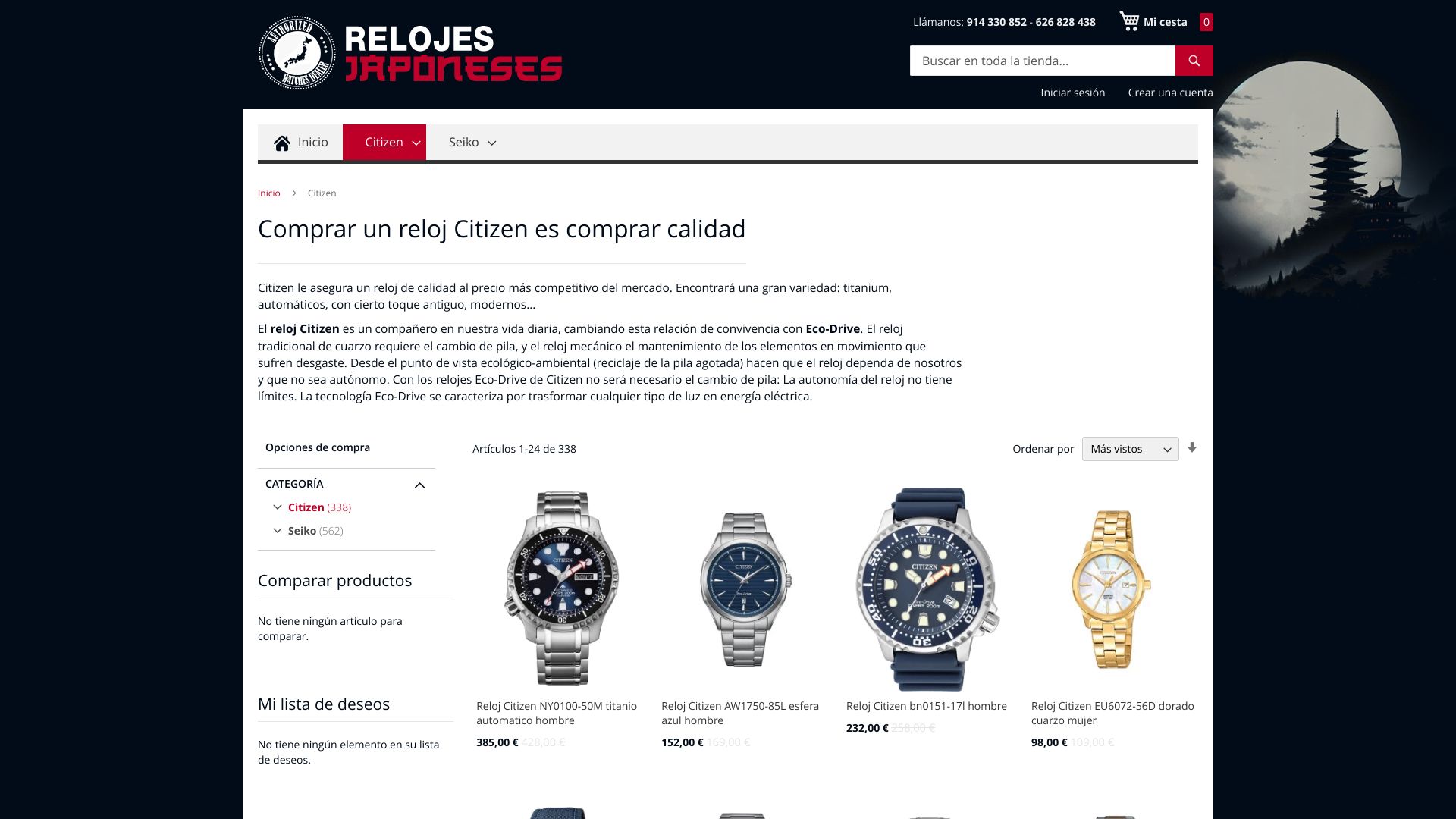Click the home icon in Inicio
This screenshot has height=819, width=1456.
tap(282, 143)
